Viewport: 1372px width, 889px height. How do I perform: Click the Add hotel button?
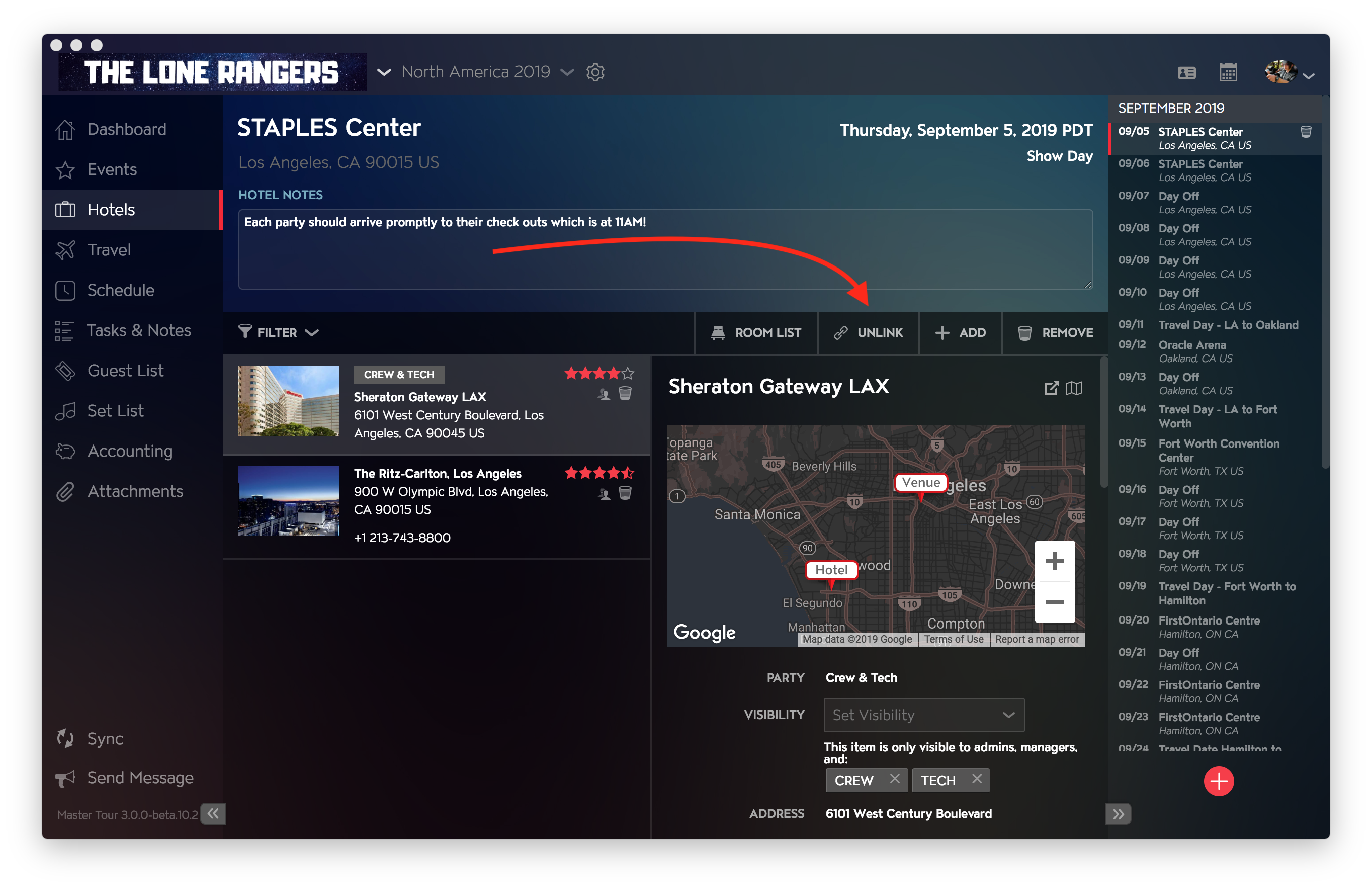pos(961,333)
